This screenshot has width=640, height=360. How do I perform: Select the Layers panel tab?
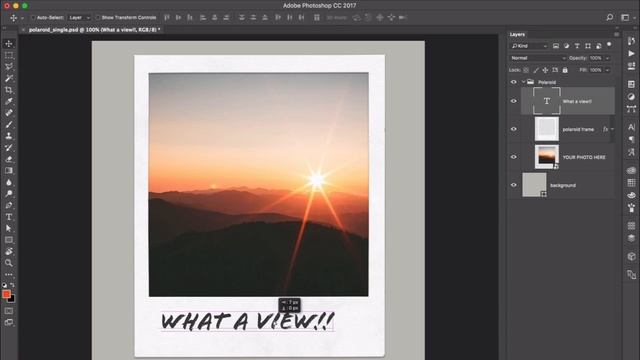517,34
